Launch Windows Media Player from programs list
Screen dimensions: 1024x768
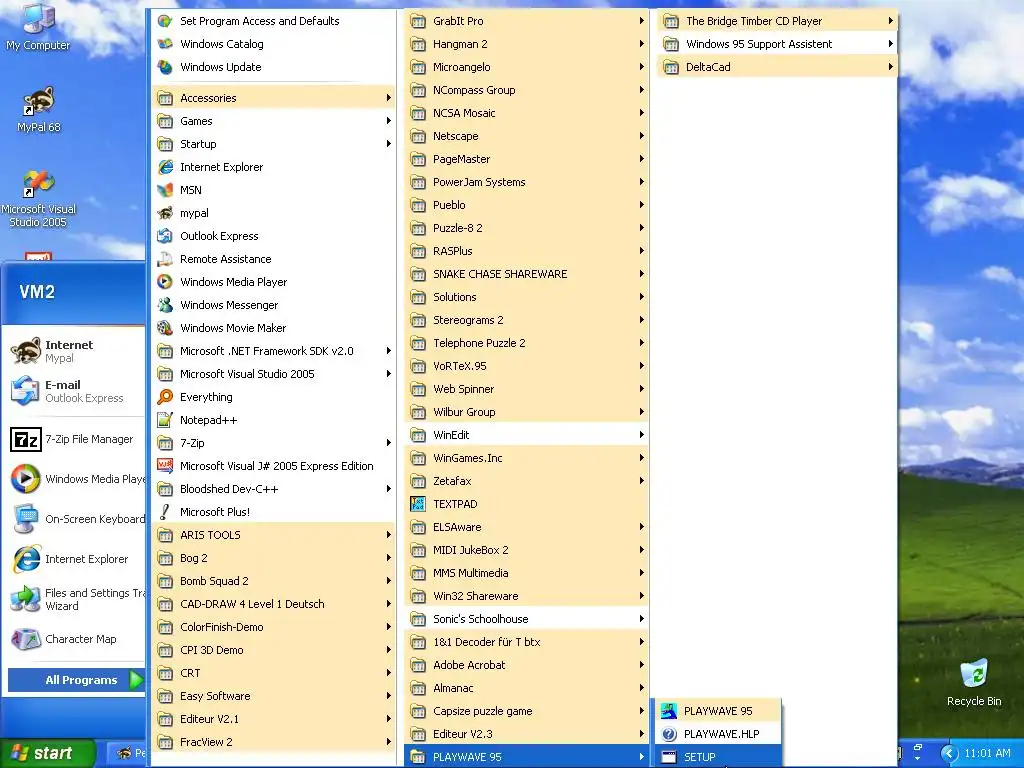click(x=273, y=281)
